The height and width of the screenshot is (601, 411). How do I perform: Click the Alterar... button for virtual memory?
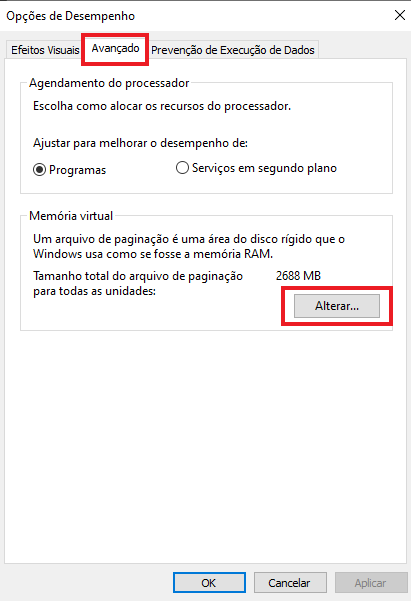tap(337, 306)
